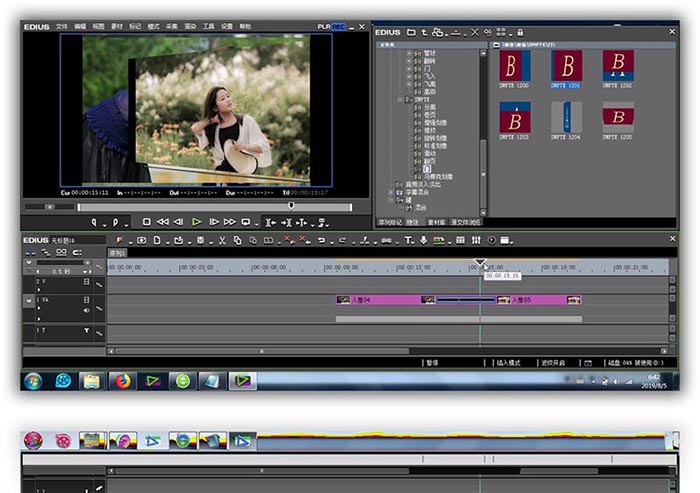
Task: Click the rewind button
Action: coord(162,221)
